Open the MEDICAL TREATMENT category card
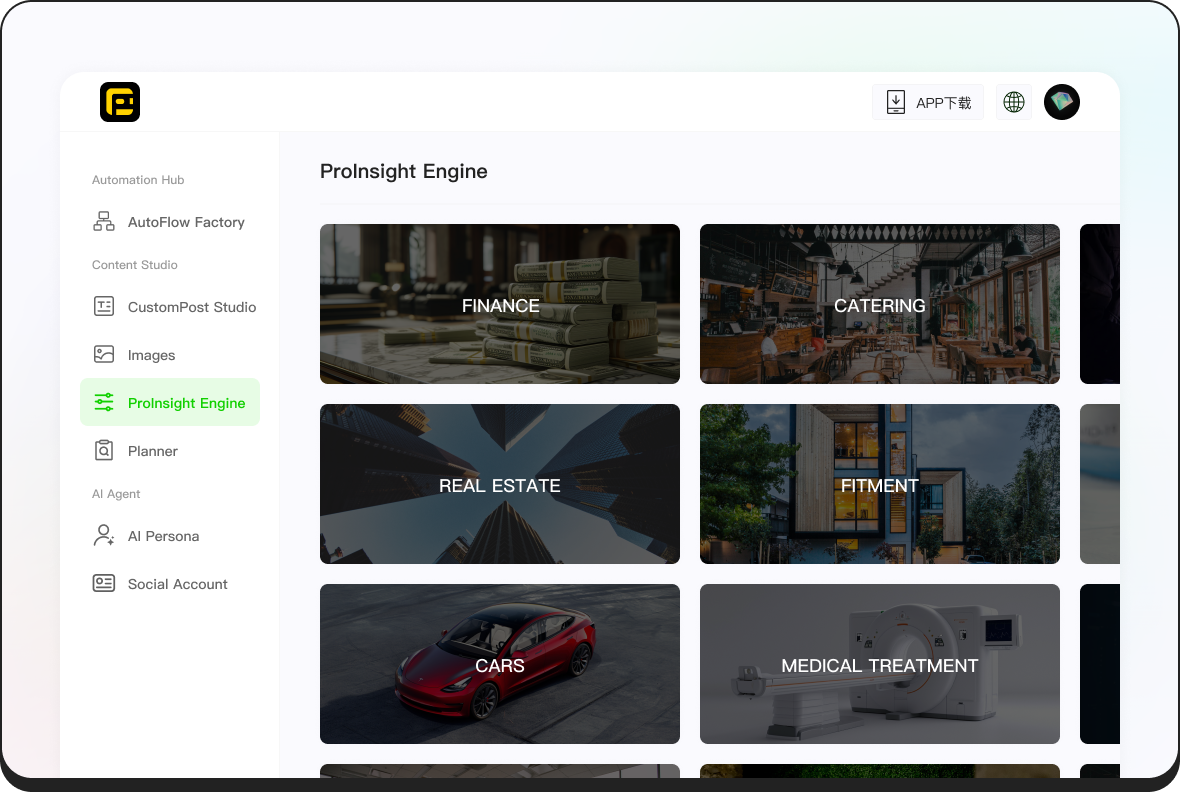Screen dimensions: 1180x792 click(x=880, y=664)
